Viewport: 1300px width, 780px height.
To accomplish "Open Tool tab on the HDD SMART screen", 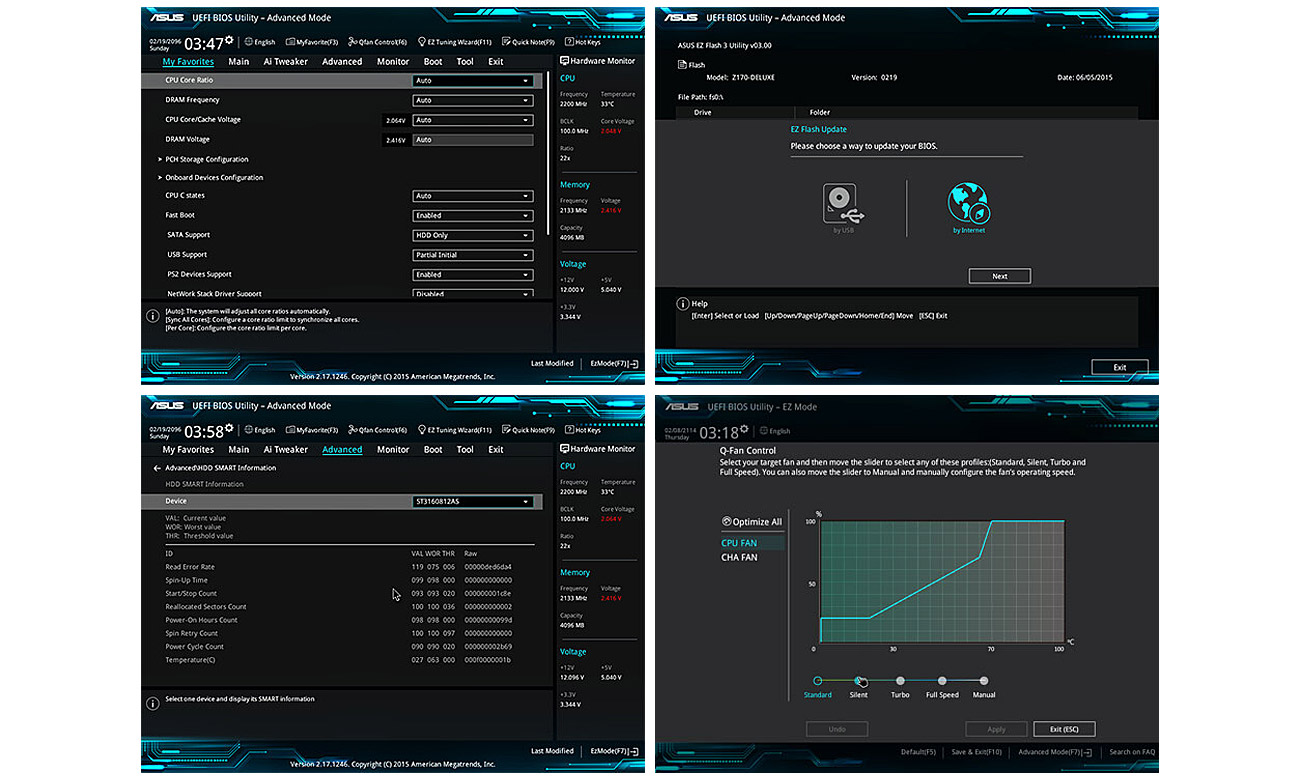I will [x=465, y=450].
